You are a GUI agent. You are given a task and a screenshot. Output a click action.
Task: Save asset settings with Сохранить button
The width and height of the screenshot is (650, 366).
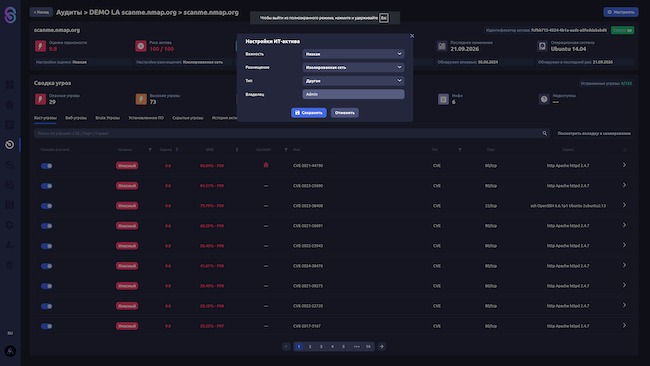click(x=309, y=113)
